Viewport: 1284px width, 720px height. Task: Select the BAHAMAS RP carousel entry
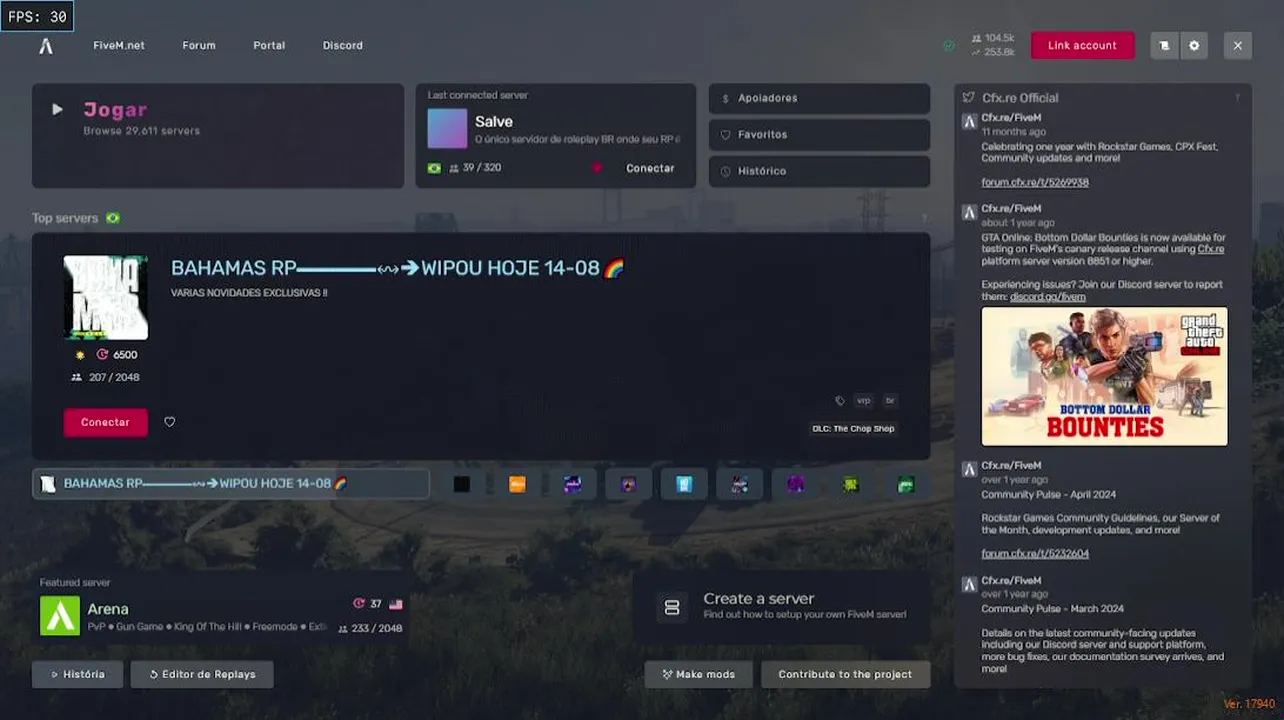(x=231, y=484)
